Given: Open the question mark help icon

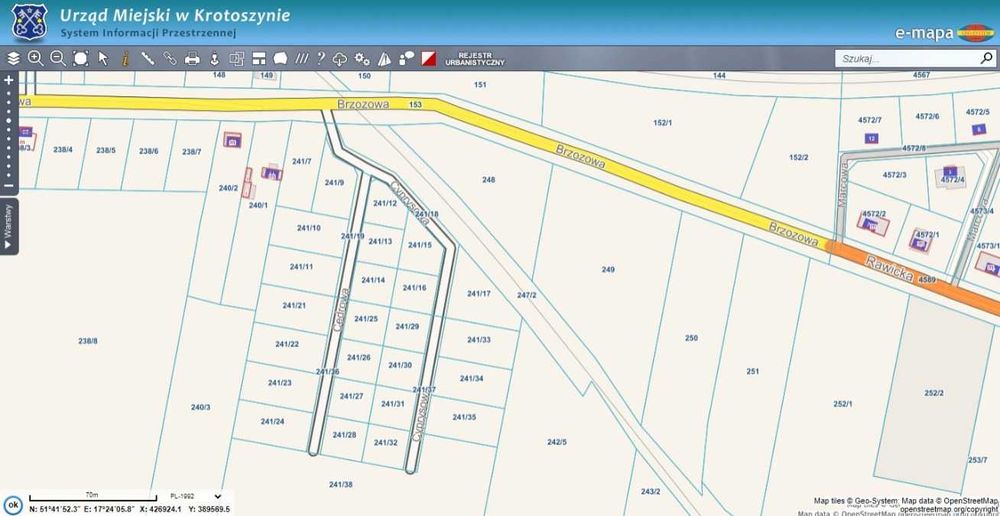Looking at the screenshot, I should 321,59.
